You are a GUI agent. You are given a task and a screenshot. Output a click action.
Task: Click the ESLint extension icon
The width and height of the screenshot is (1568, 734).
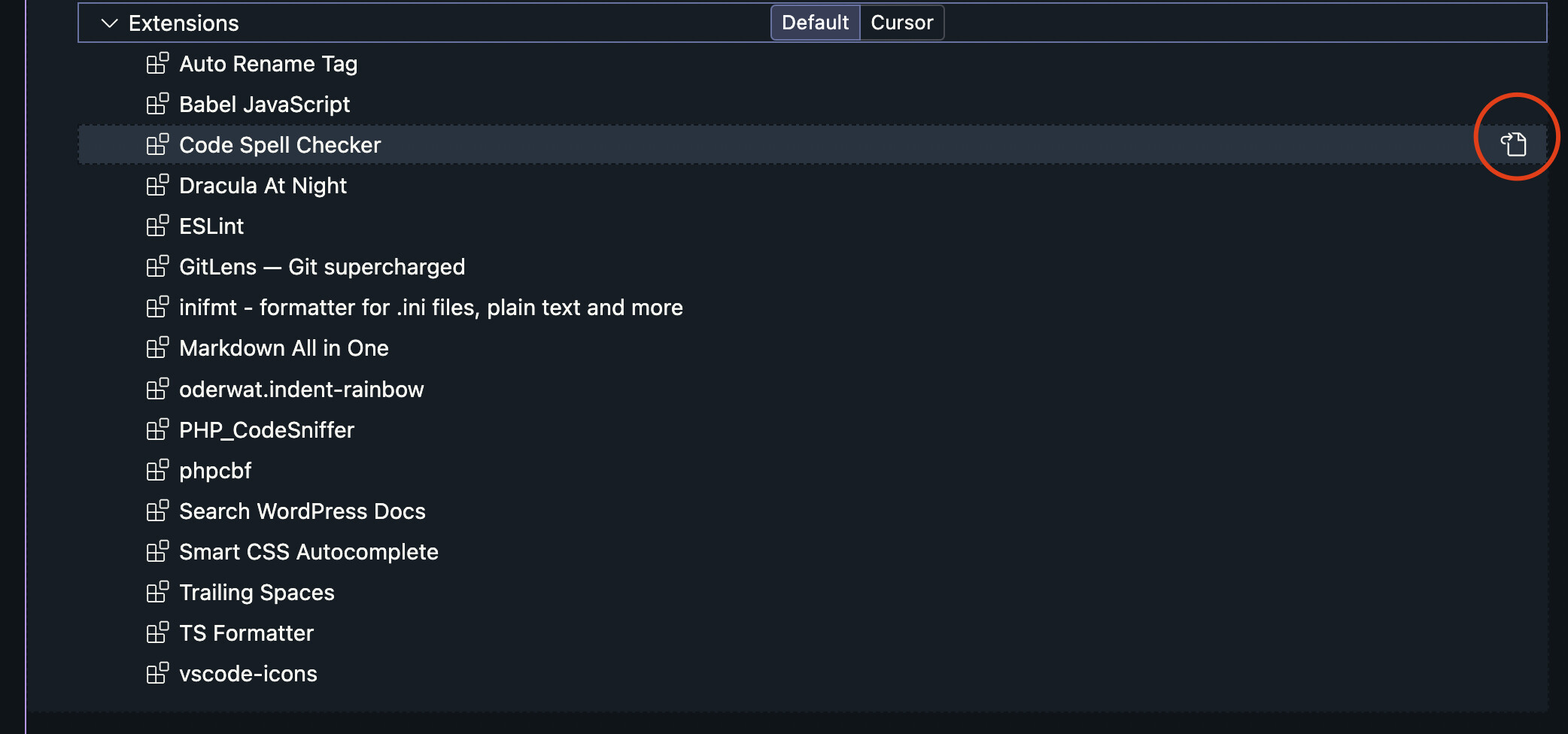tap(157, 226)
